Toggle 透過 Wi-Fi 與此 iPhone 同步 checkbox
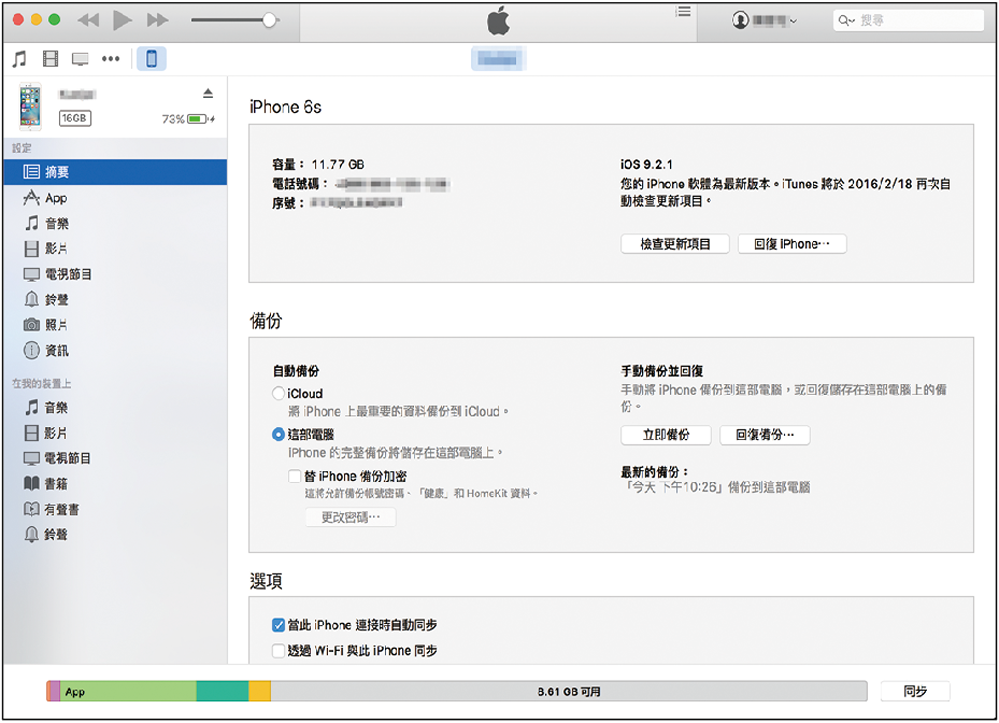Viewport: 999px width, 723px height. (278, 650)
